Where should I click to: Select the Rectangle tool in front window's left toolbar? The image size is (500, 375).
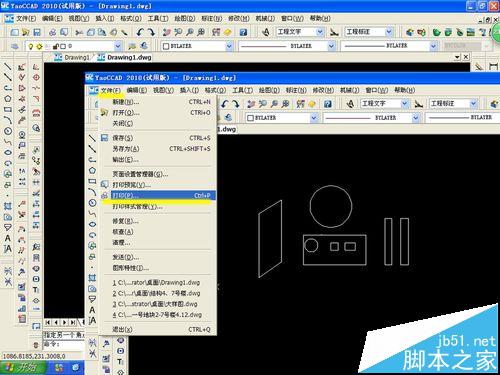tap(92, 181)
